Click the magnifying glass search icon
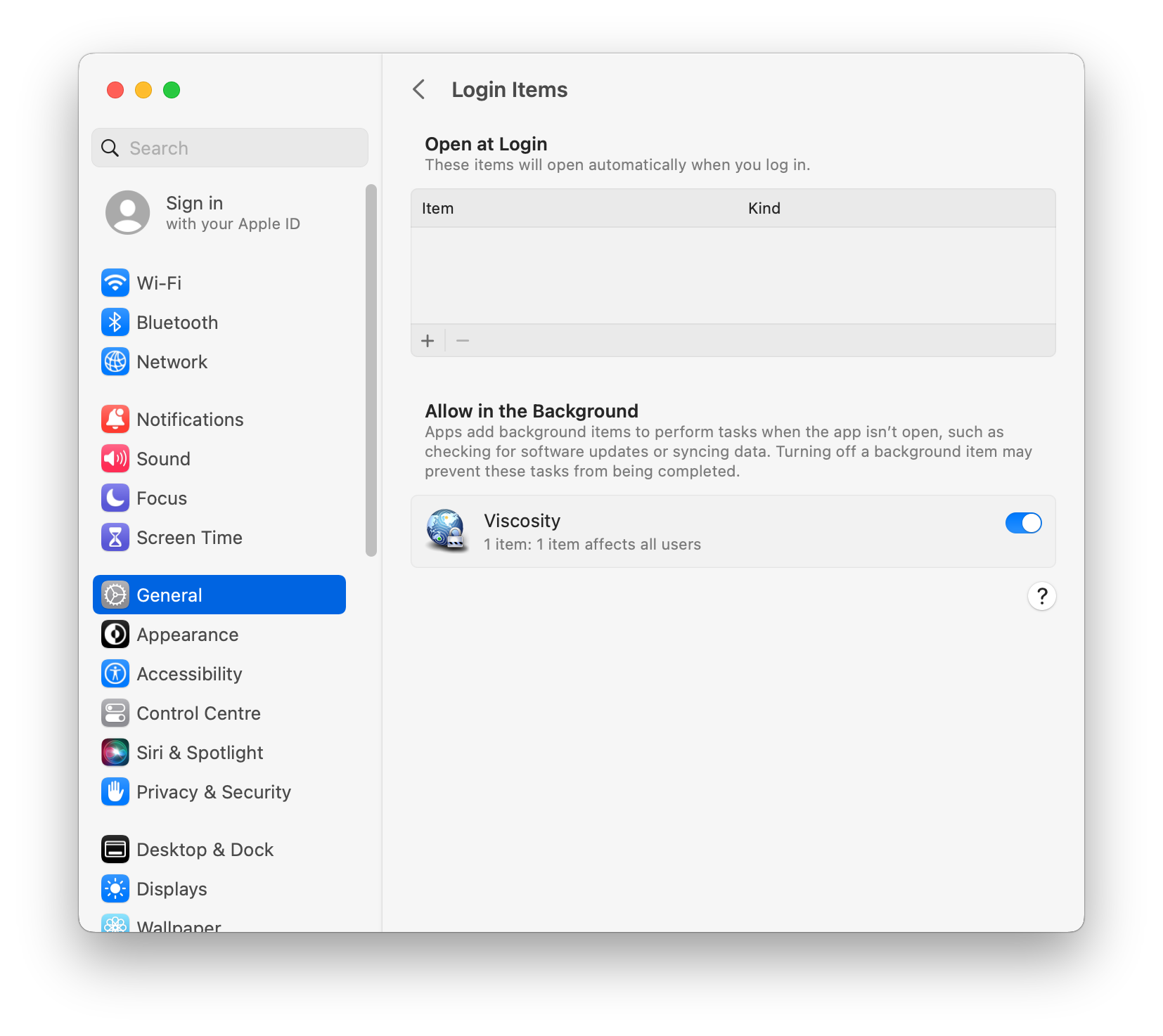This screenshot has width=1163, height=1036. [110, 148]
